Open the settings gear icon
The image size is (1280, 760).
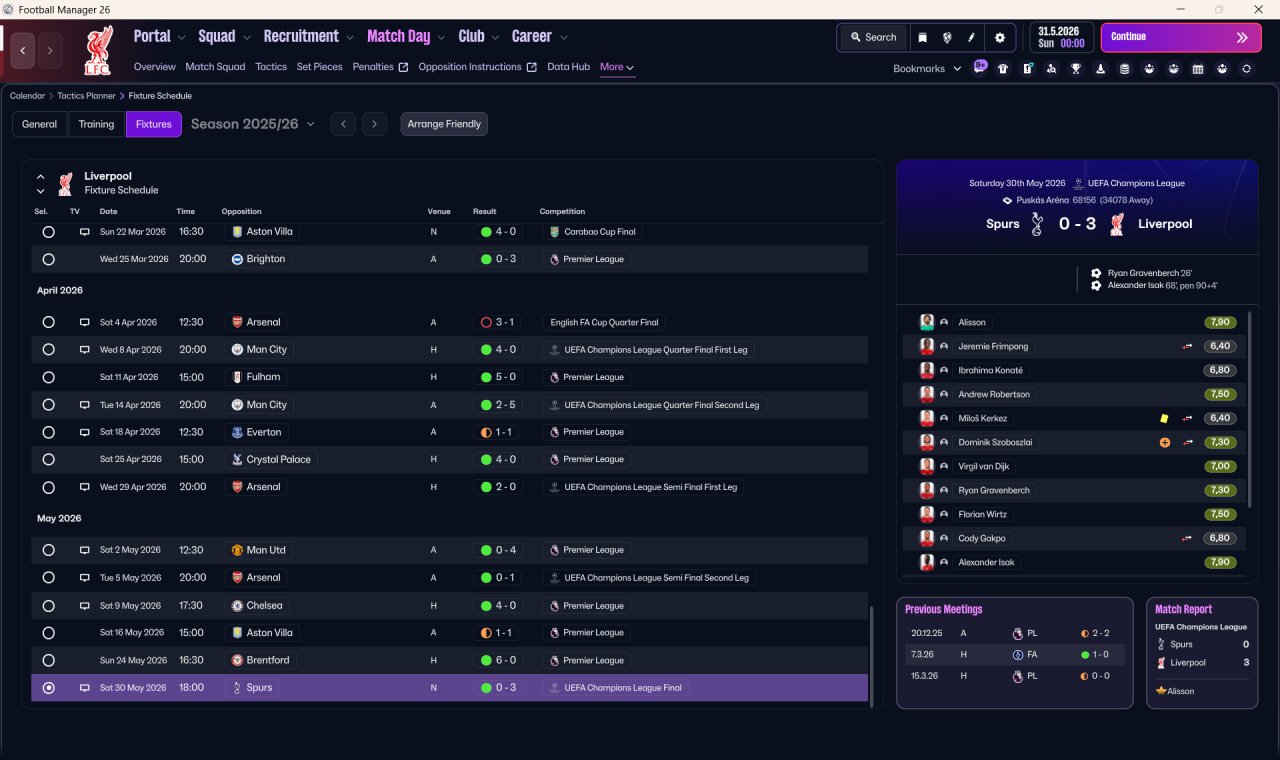click(999, 37)
